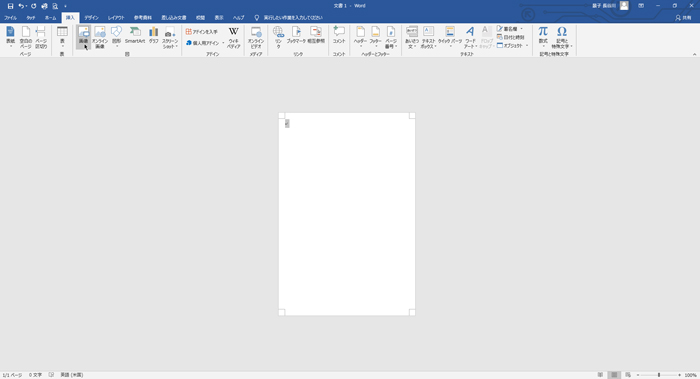Click the zoom out minus button
The image size is (700, 379).
point(638,375)
